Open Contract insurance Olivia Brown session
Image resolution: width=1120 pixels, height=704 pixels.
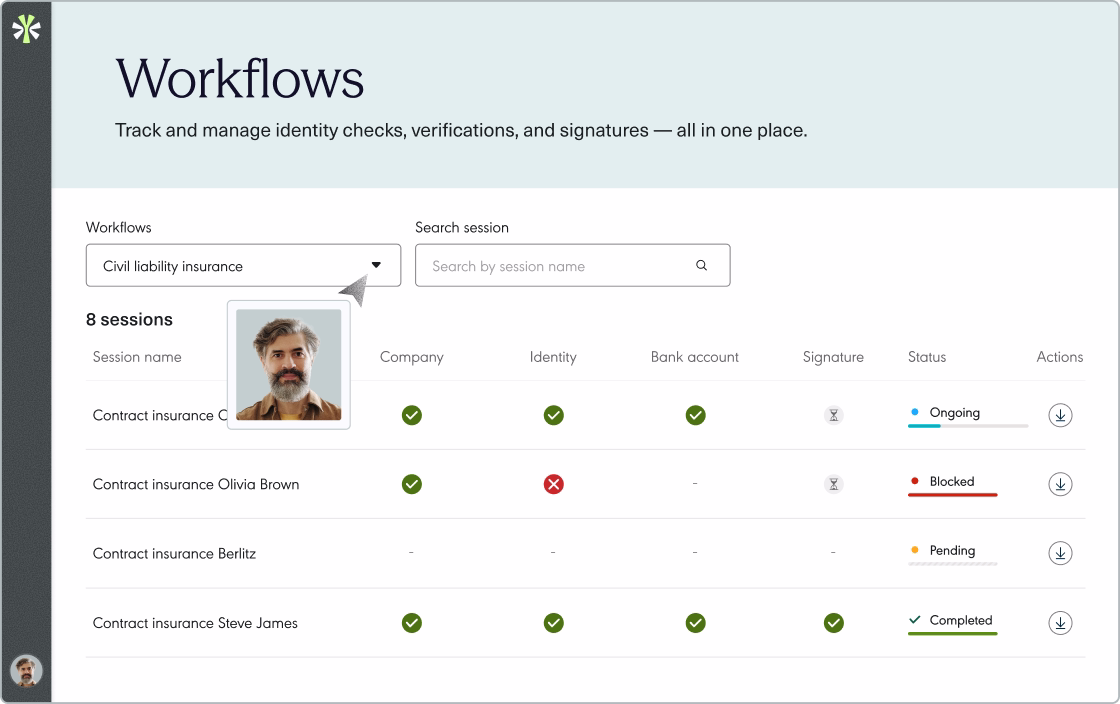pyautogui.click(x=196, y=484)
